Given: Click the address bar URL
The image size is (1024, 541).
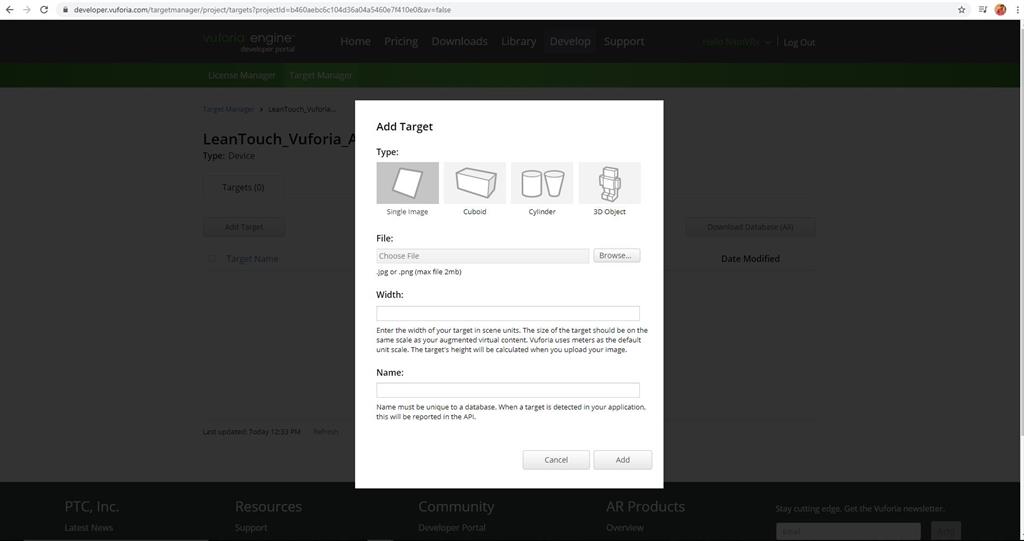Looking at the screenshot, I should pyautogui.click(x=262, y=10).
